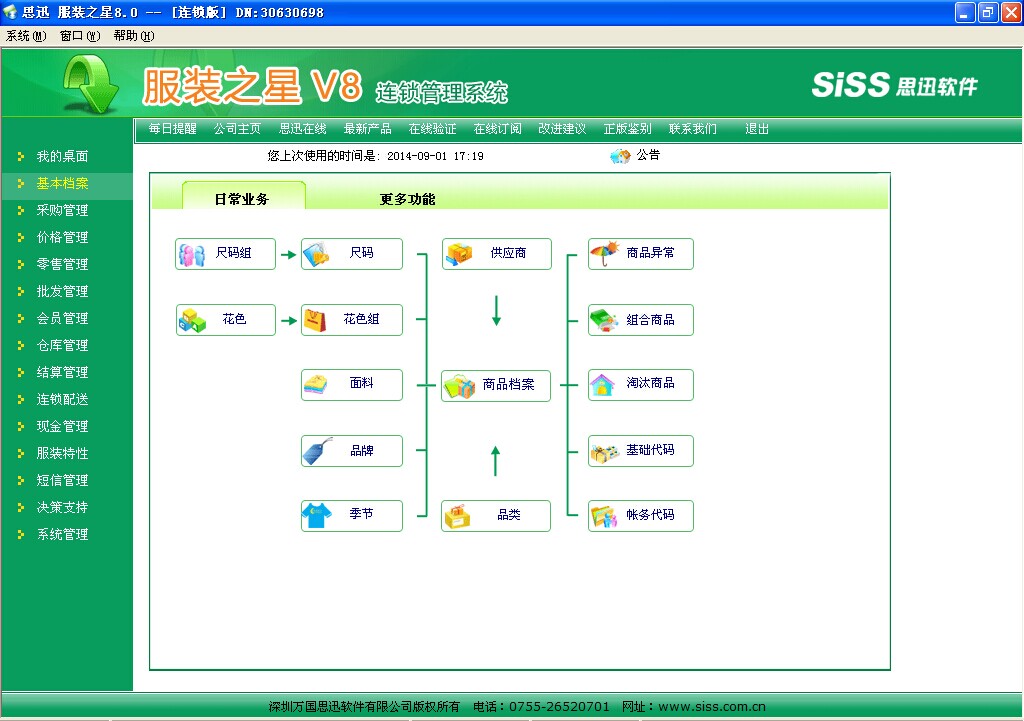Open the 系统(M) menu
The image size is (1024, 721).
[26, 35]
